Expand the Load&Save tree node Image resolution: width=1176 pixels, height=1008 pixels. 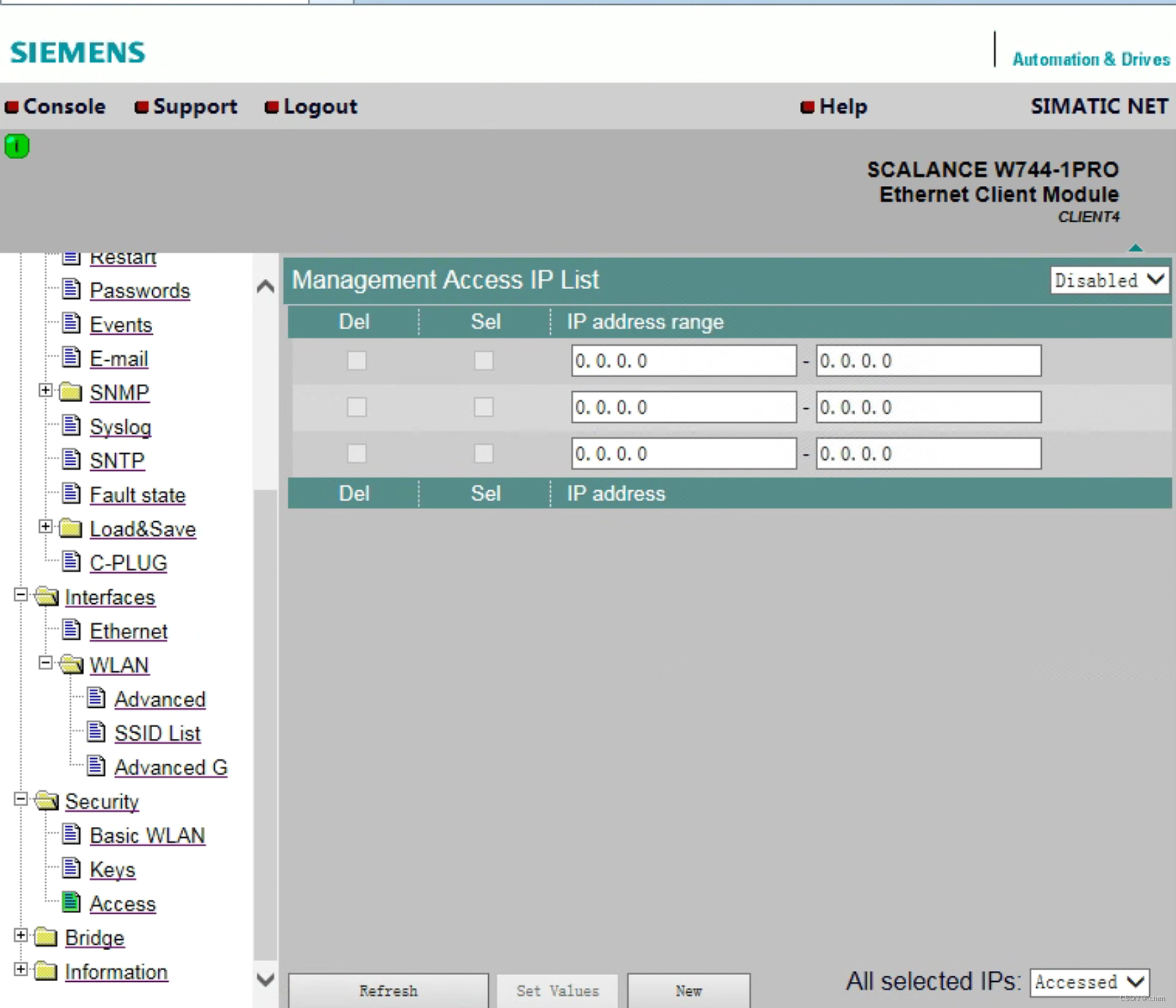click(45, 527)
